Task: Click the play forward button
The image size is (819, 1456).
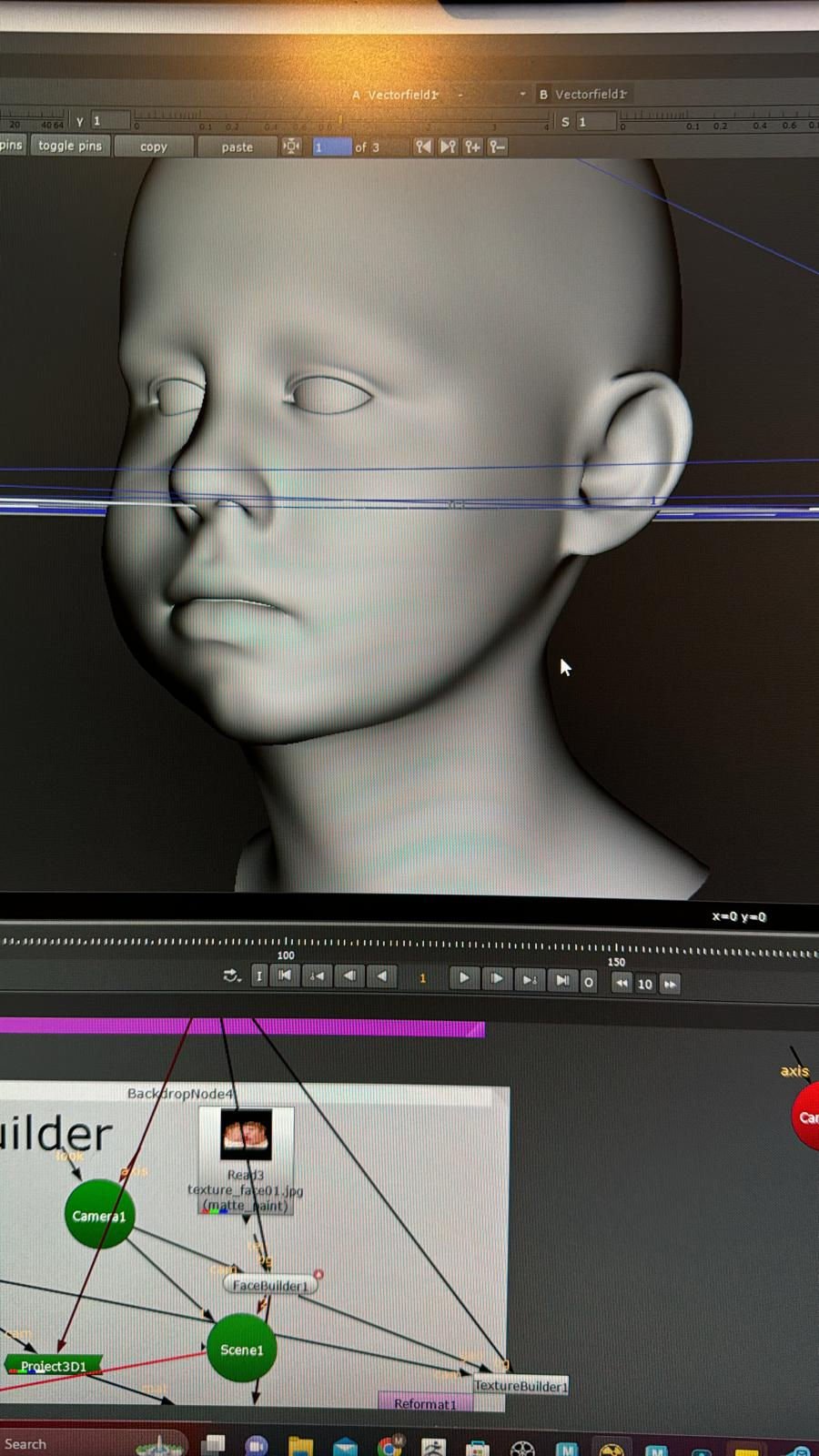Action: click(463, 978)
